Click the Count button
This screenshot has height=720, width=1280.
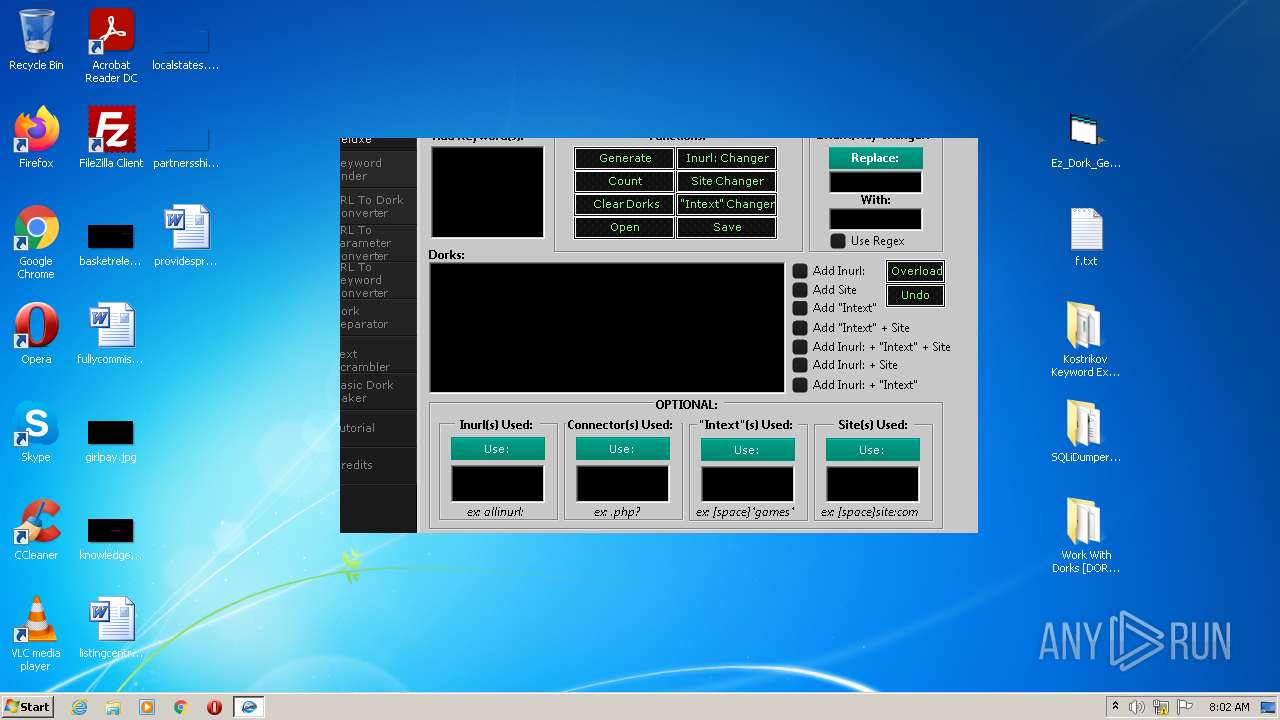[625, 181]
